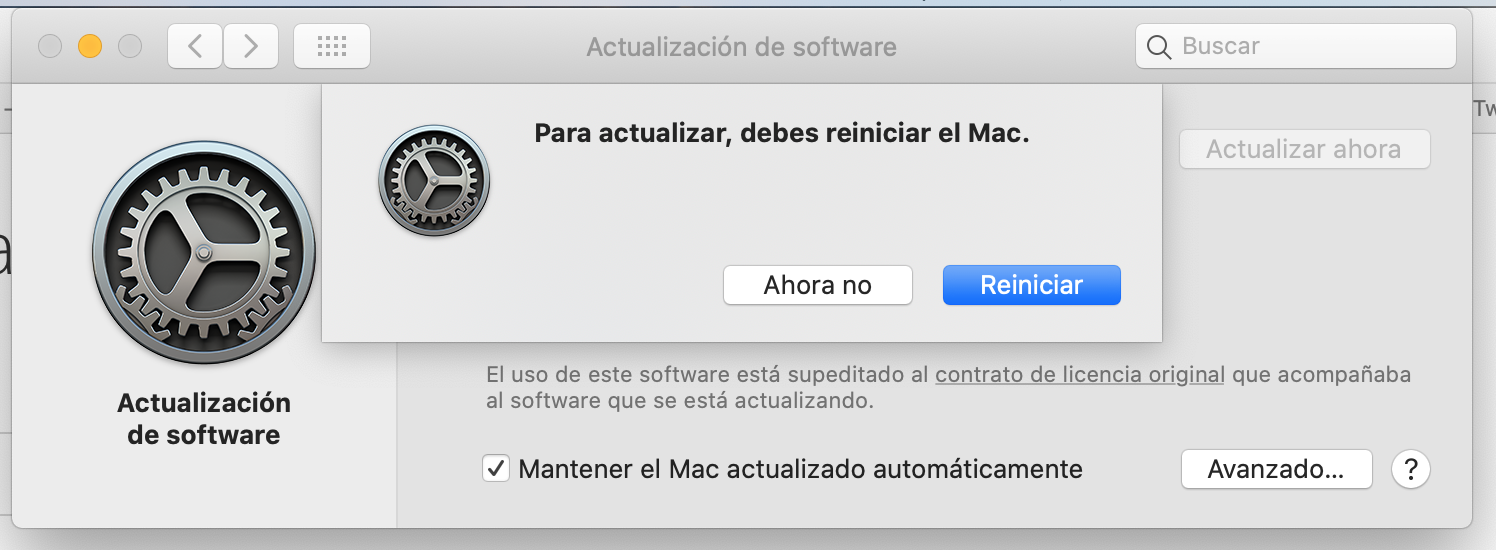Open the Avanzado… options
The height and width of the screenshot is (550, 1496).
coord(1276,469)
